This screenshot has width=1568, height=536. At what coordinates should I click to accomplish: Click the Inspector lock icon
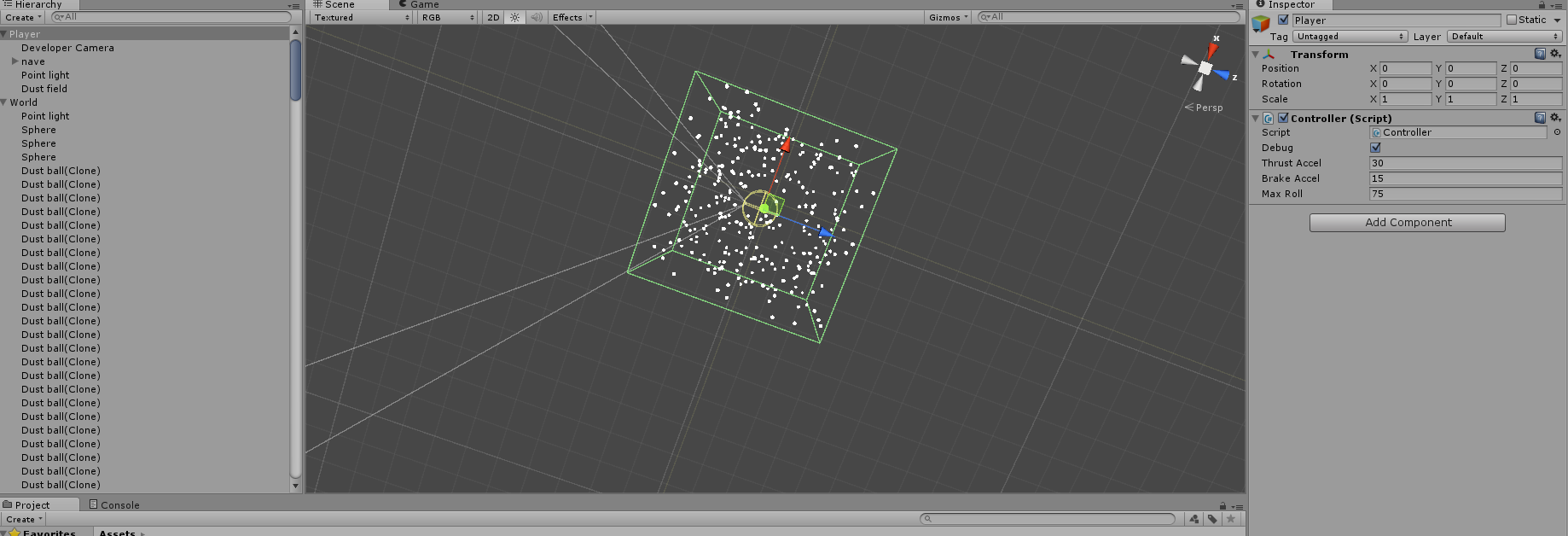pos(1542,5)
